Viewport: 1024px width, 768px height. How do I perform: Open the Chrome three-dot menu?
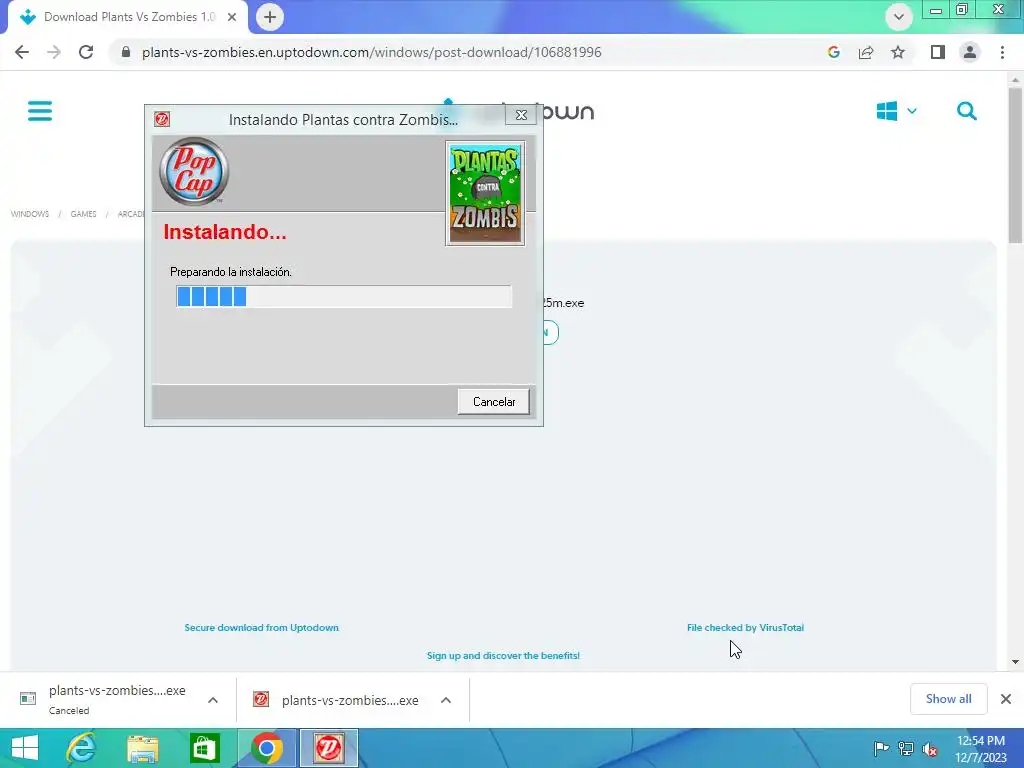pos(1002,52)
